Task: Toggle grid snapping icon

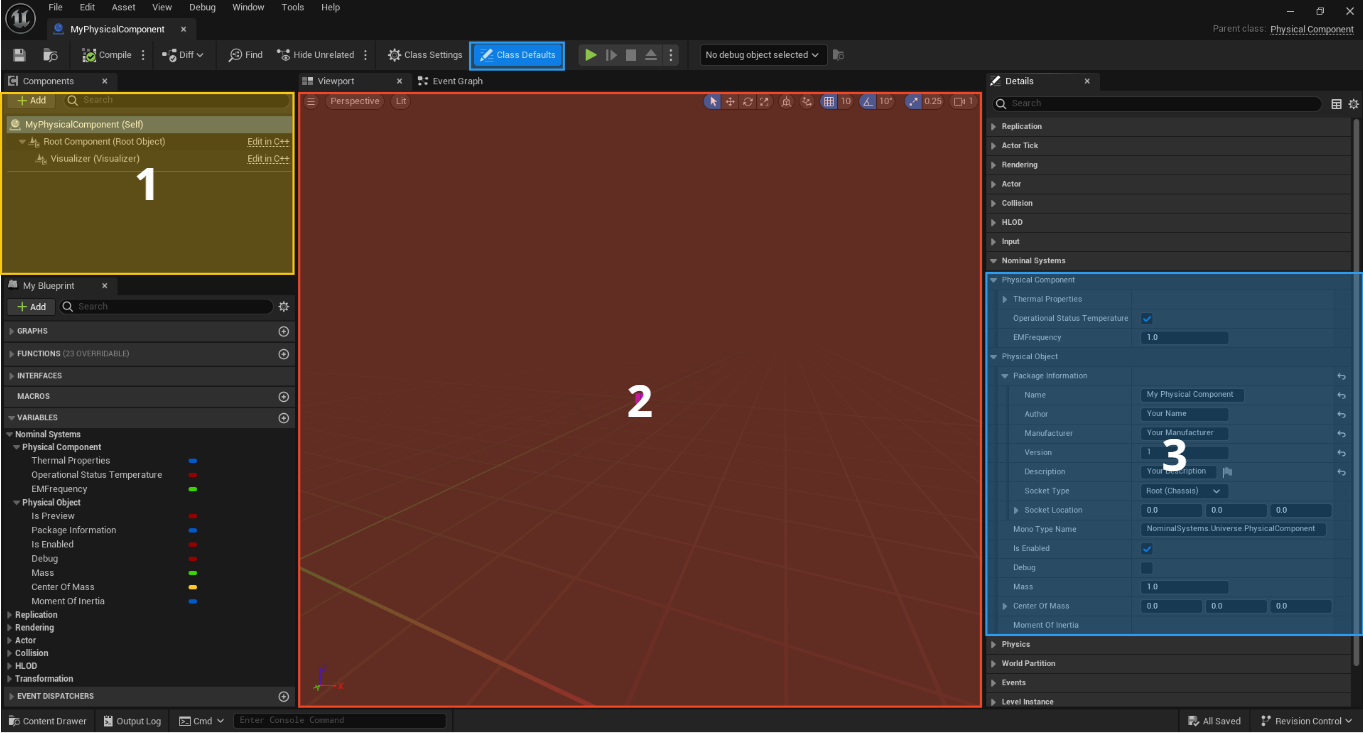Action: 828,101
